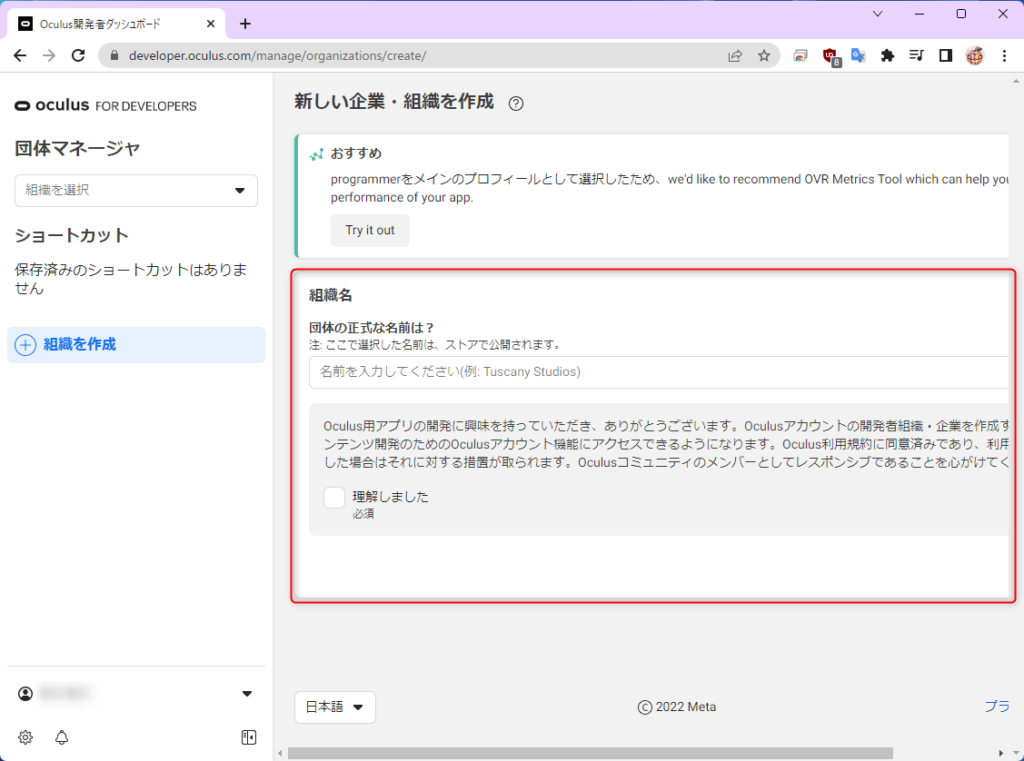Viewport: 1024px width, 761px height.
Task: Select 組織を作成 in the sidebar
Action: (x=136, y=345)
